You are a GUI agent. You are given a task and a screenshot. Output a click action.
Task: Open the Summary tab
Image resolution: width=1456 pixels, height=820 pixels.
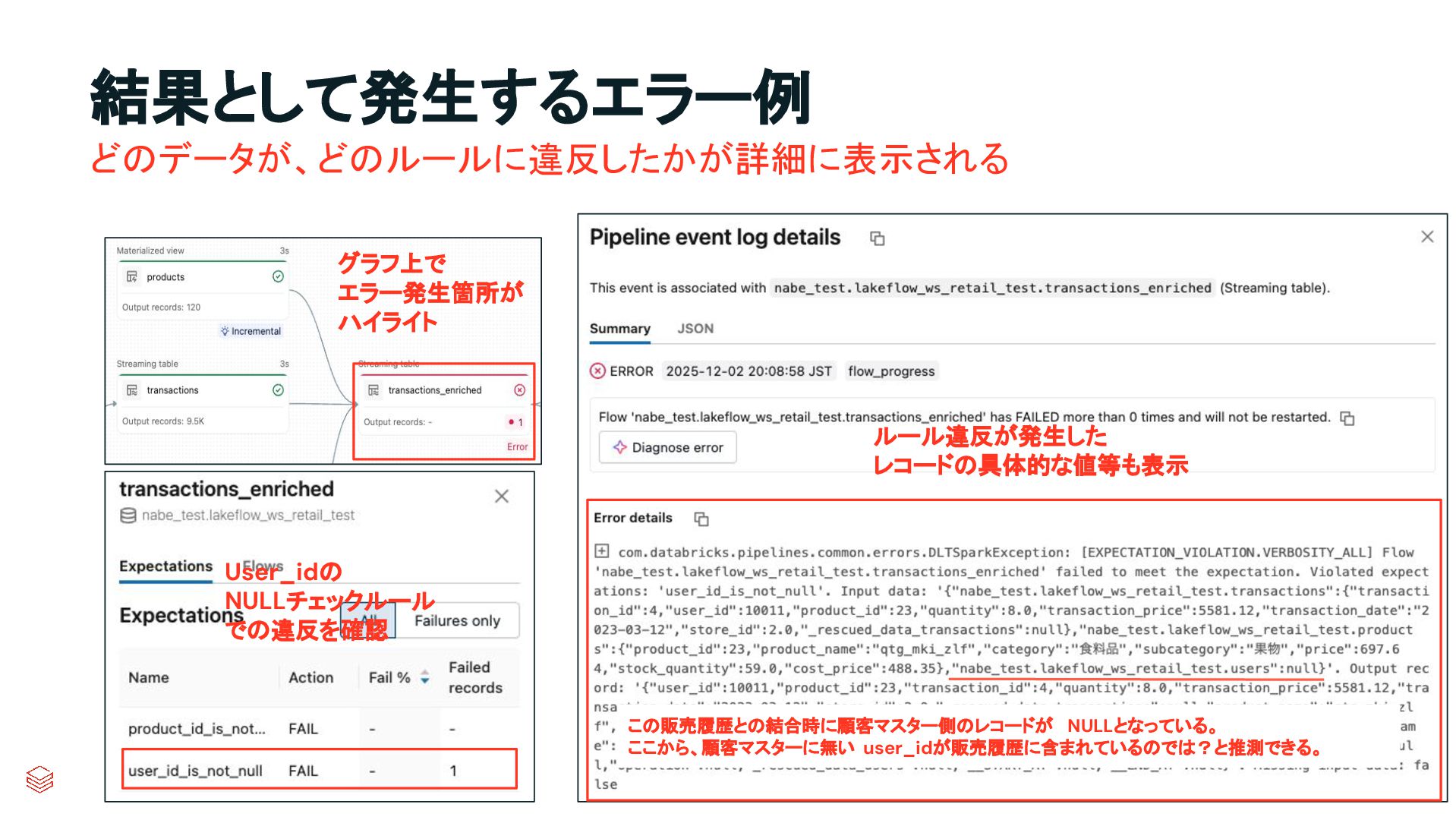[x=619, y=329]
